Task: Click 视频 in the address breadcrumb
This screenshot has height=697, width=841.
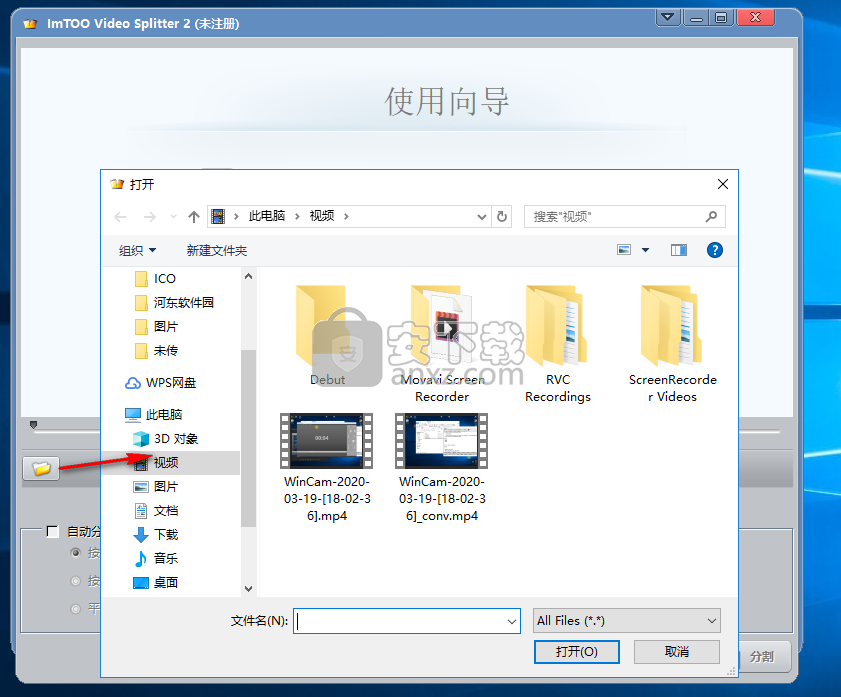Action: [322, 216]
